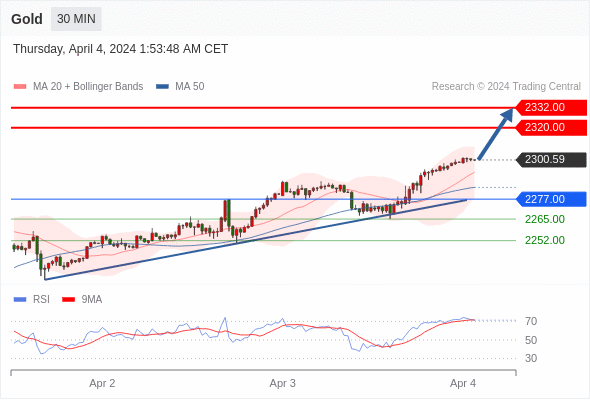
Task: Click the RSI legend label
Action: coord(41,300)
